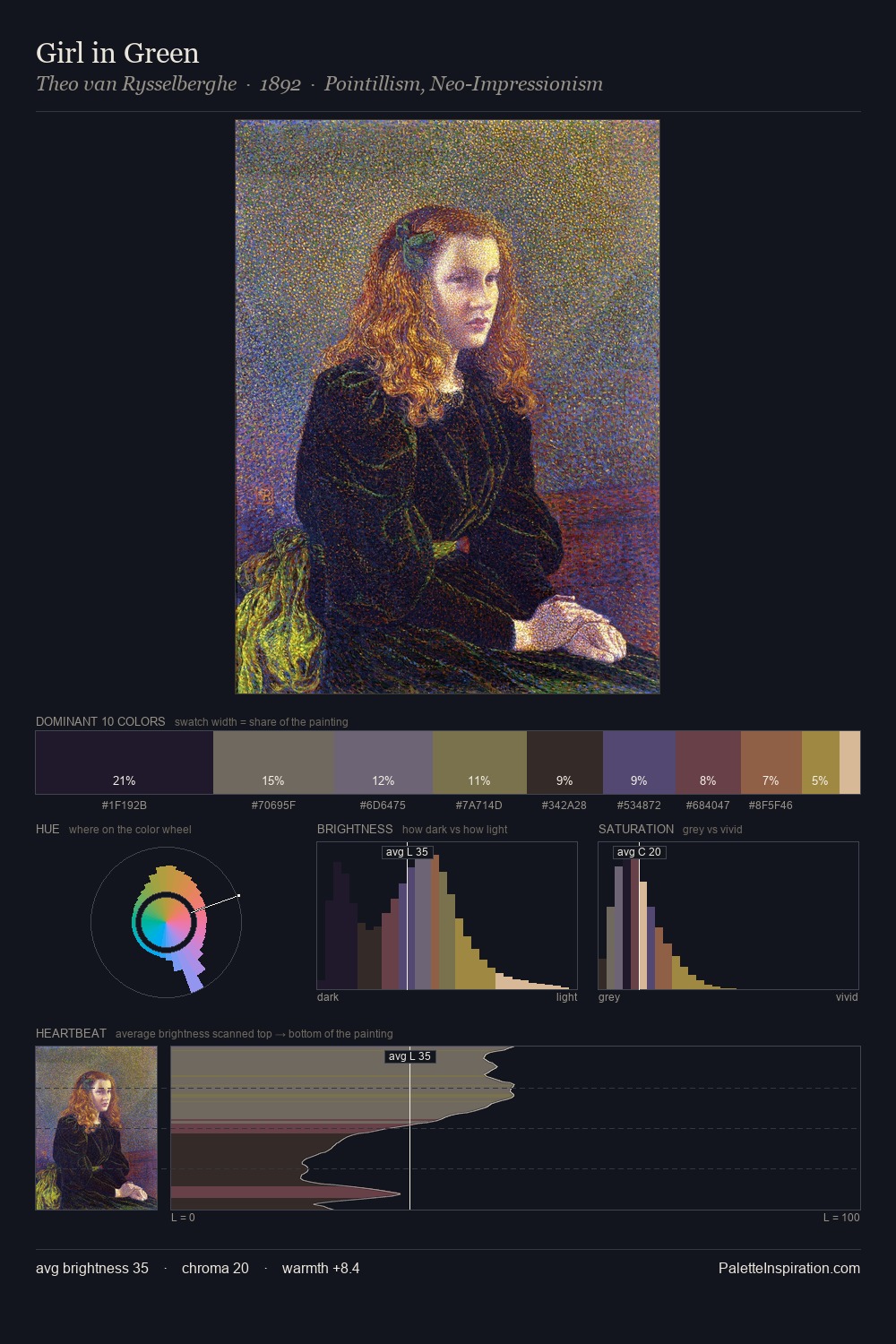Click the year 1892 in subtitle
This screenshot has height=1344, width=896.
(x=280, y=84)
